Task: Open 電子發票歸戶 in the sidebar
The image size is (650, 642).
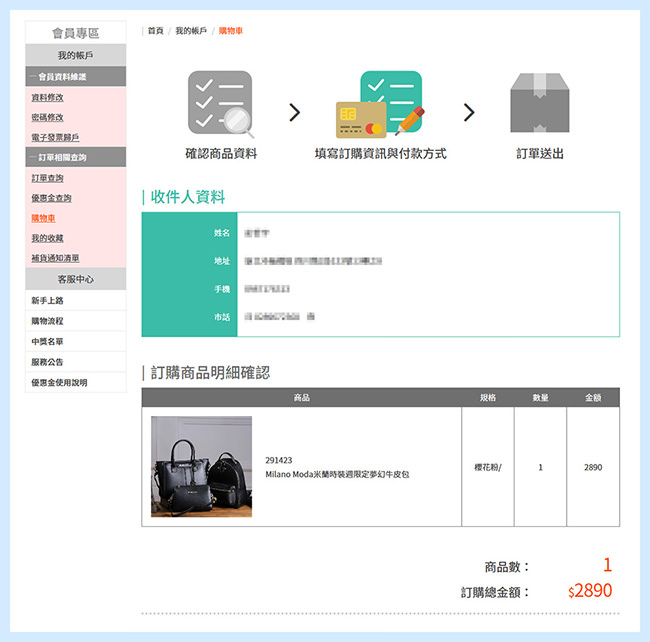Action: [x=55, y=137]
